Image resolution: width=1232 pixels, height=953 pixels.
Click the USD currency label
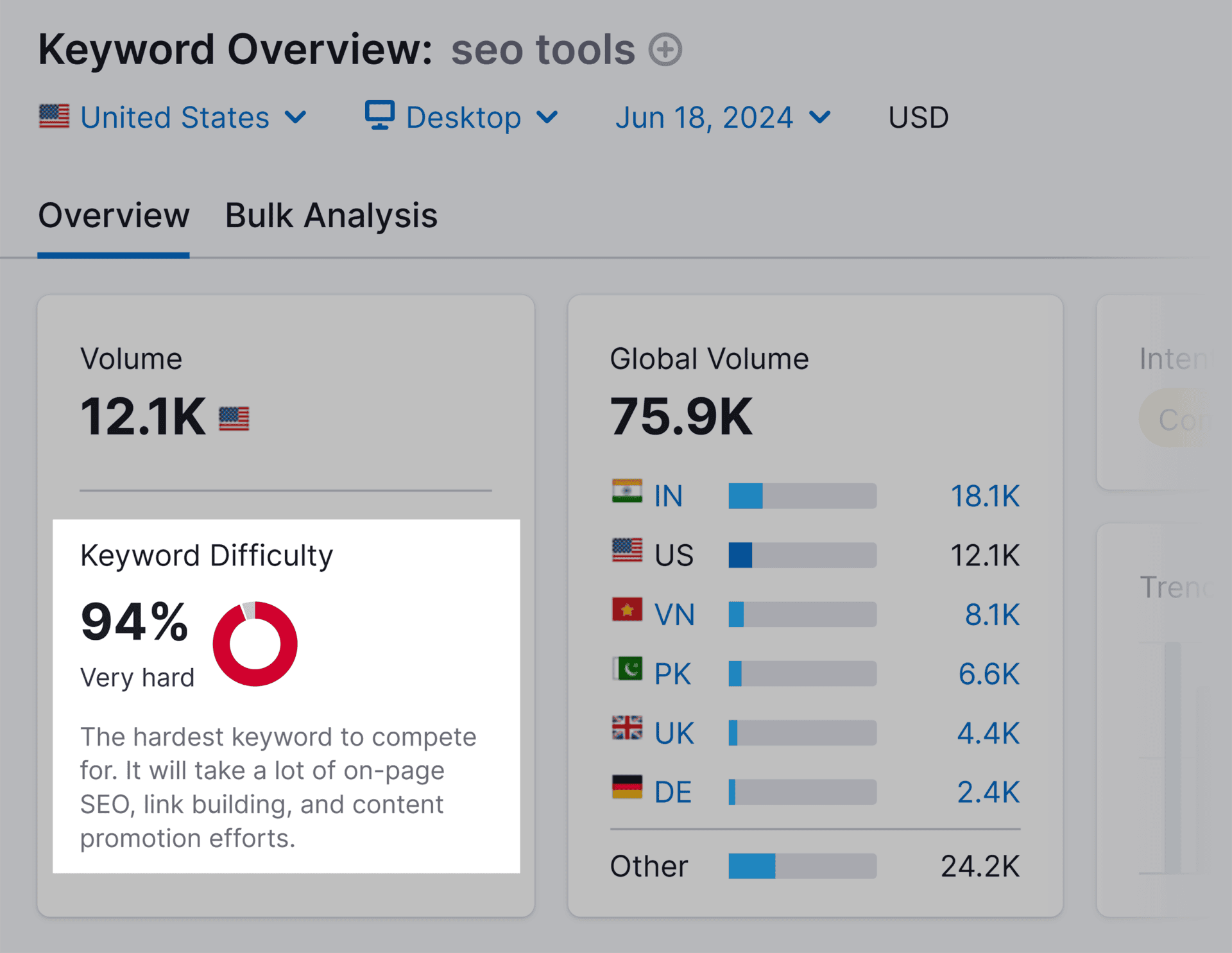pos(918,116)
